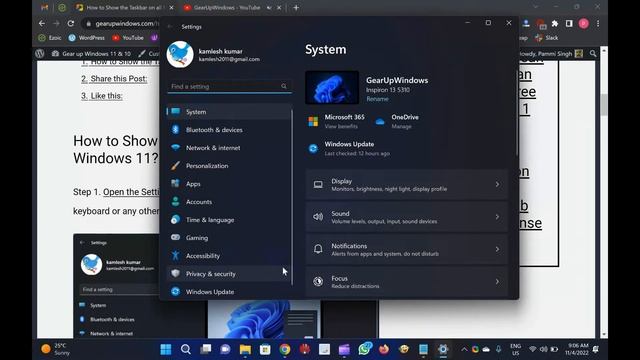Open the weather widget on taskbar
The image size is (640, 360).
pos(54,349)
